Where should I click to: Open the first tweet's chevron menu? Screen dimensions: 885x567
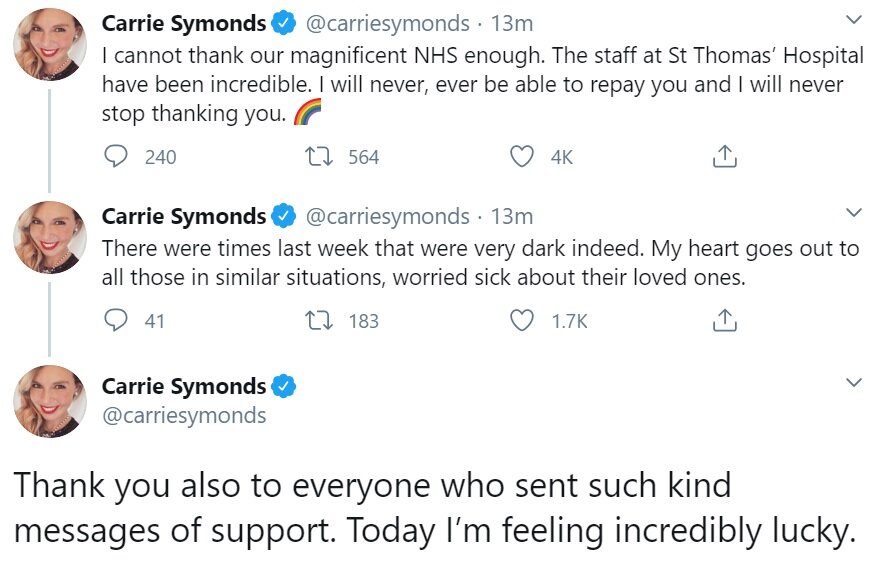pos(853,19)
